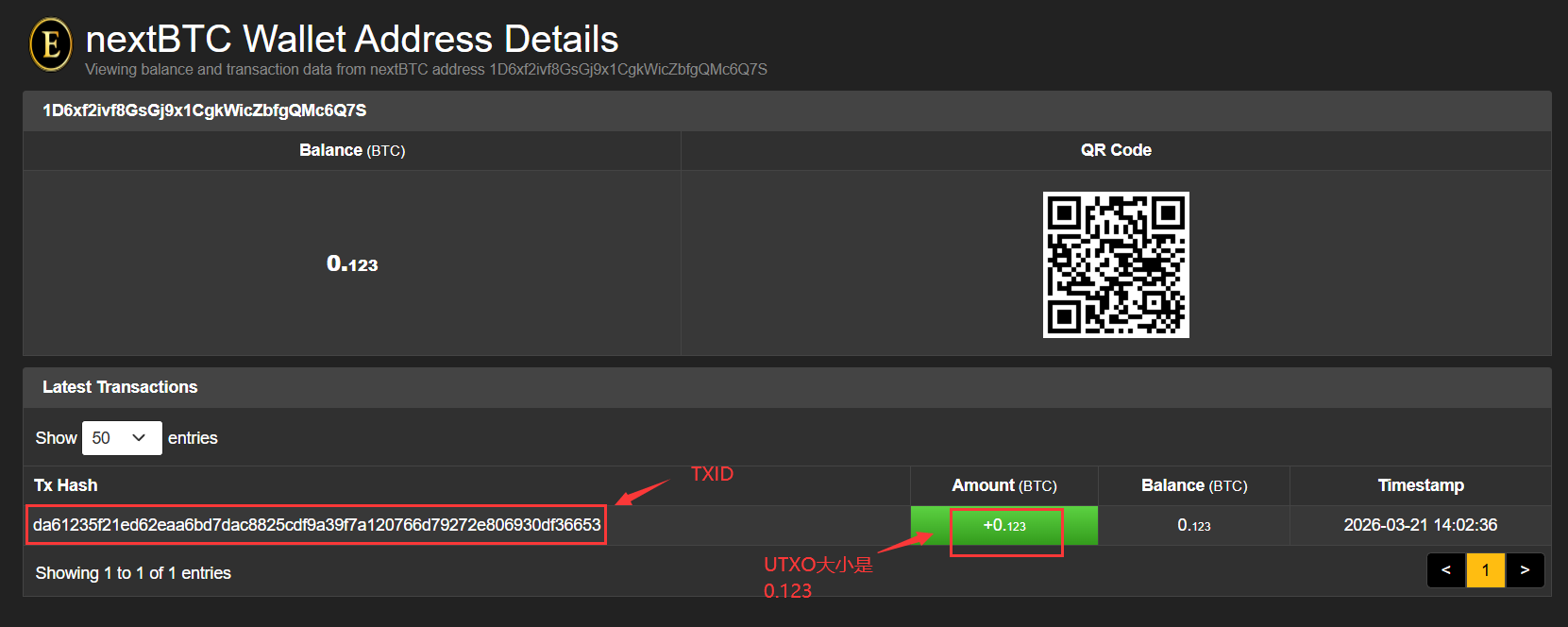The height and width of the screenshot is (627, 1568).
Task: Click the QR Code column heading
Action: click(1116, 150)
